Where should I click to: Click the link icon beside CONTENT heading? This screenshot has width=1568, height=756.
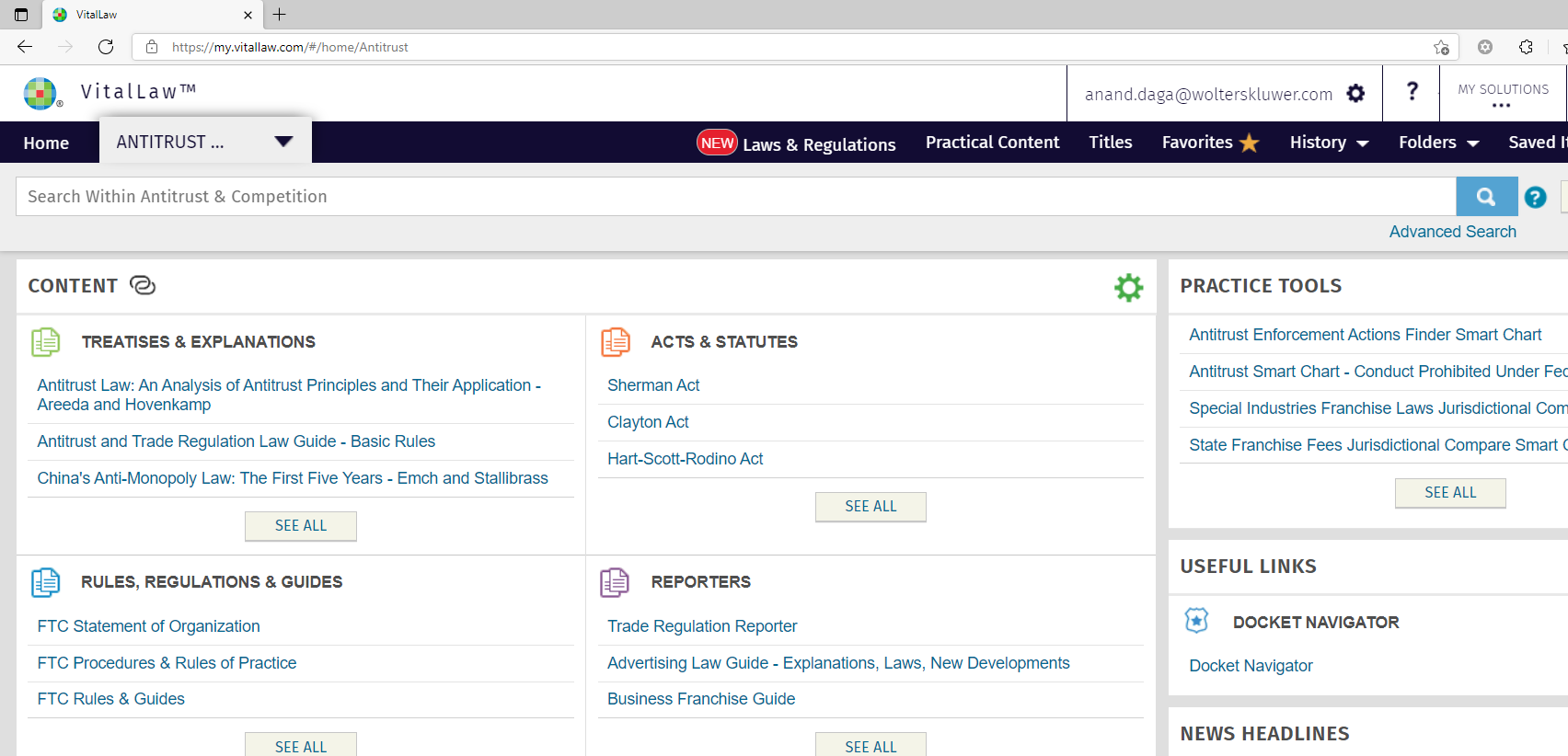point(143,285)
